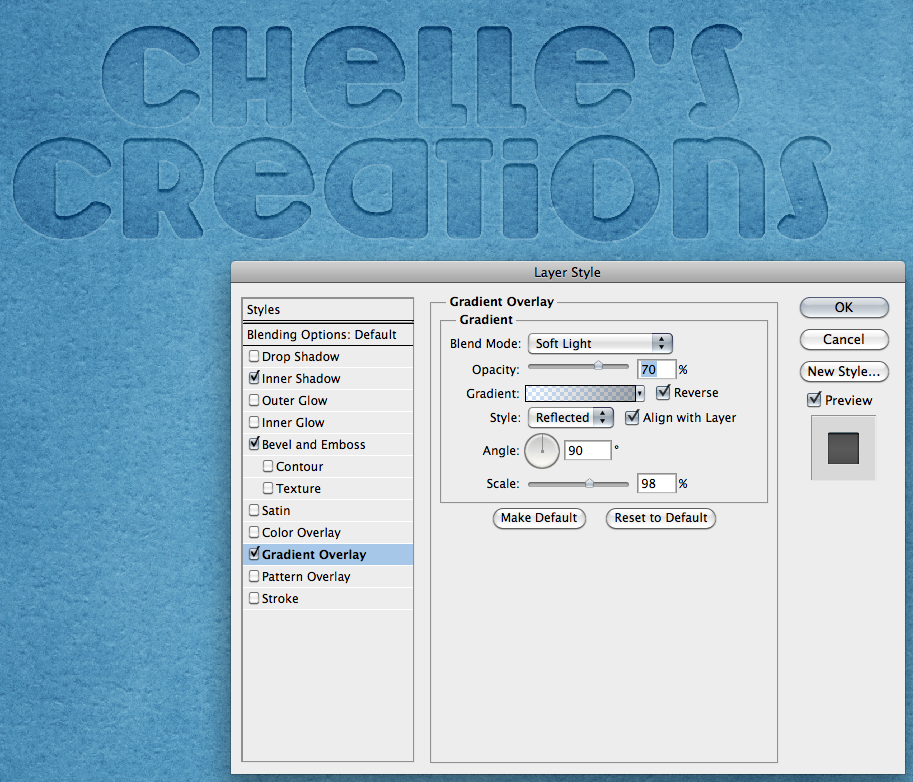This screenshot has width=913, height=782.
Task: Select the Satin label
Action: click(276, 511)
